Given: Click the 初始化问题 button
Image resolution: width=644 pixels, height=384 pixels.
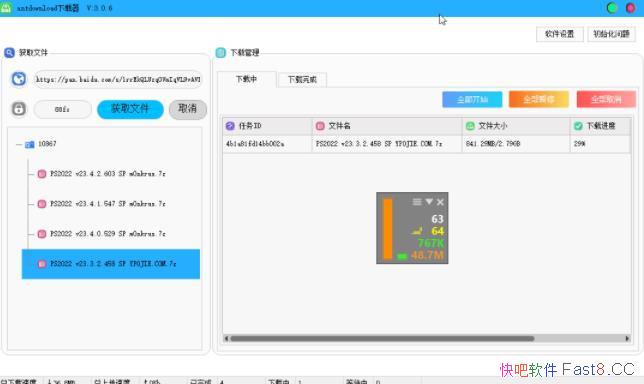Looking at the screenshot, I should tap(611, 34).
